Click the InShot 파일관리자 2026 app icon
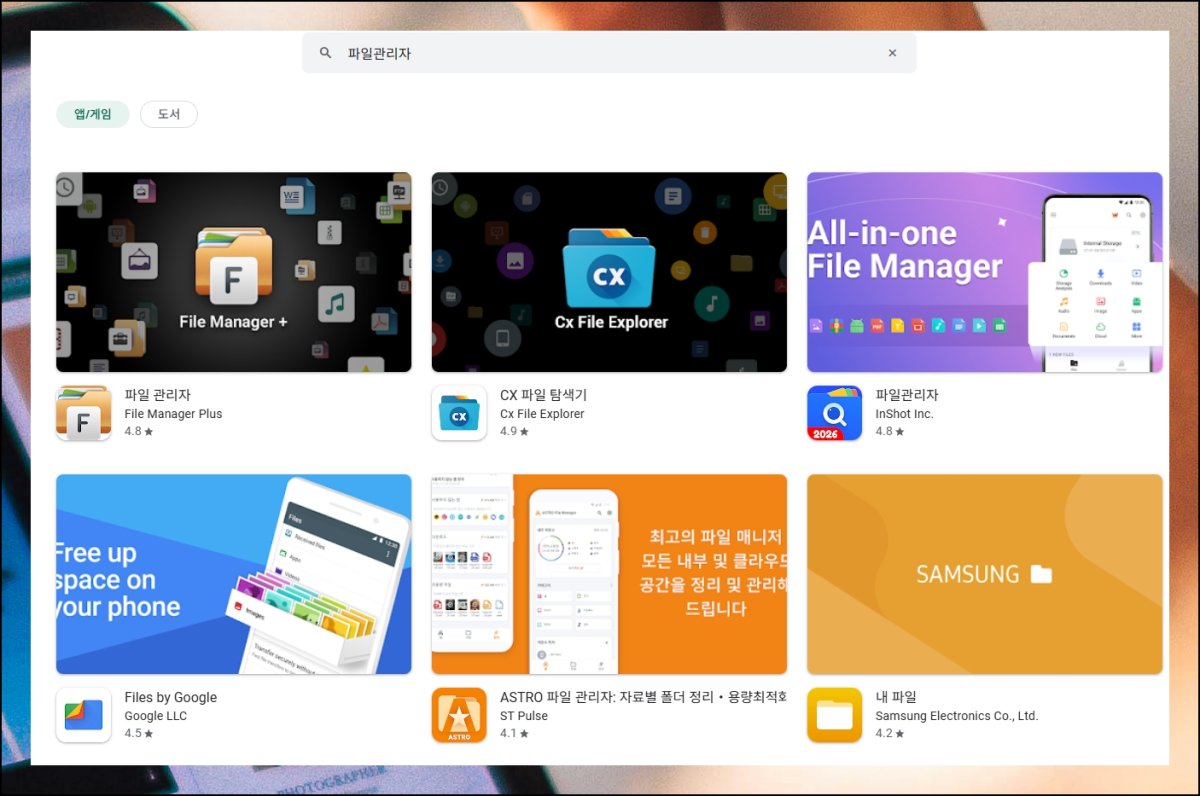The height and width of the screenshot is (796, 1200). pyautogui.click(x=835, y=413)
